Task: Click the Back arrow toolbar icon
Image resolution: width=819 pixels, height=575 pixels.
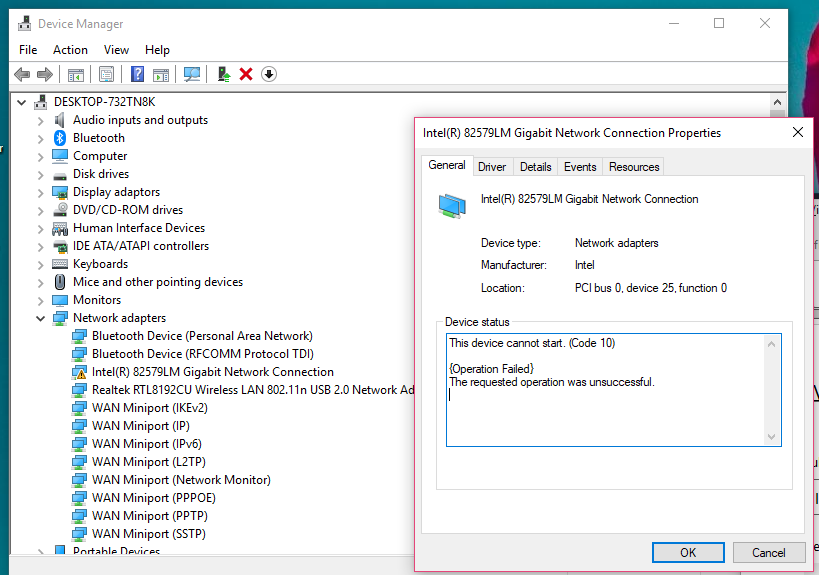Action: 22,74
